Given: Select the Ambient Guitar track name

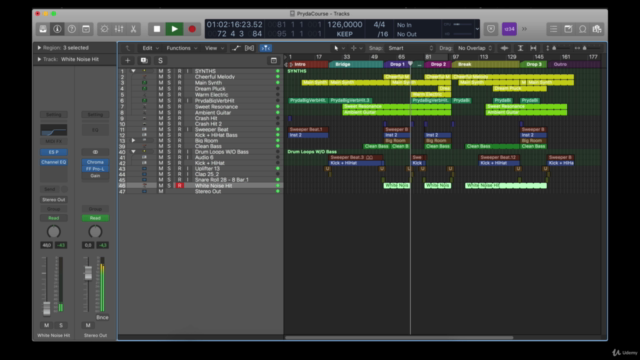Looking at the screenshot, I should click(213, 113).
